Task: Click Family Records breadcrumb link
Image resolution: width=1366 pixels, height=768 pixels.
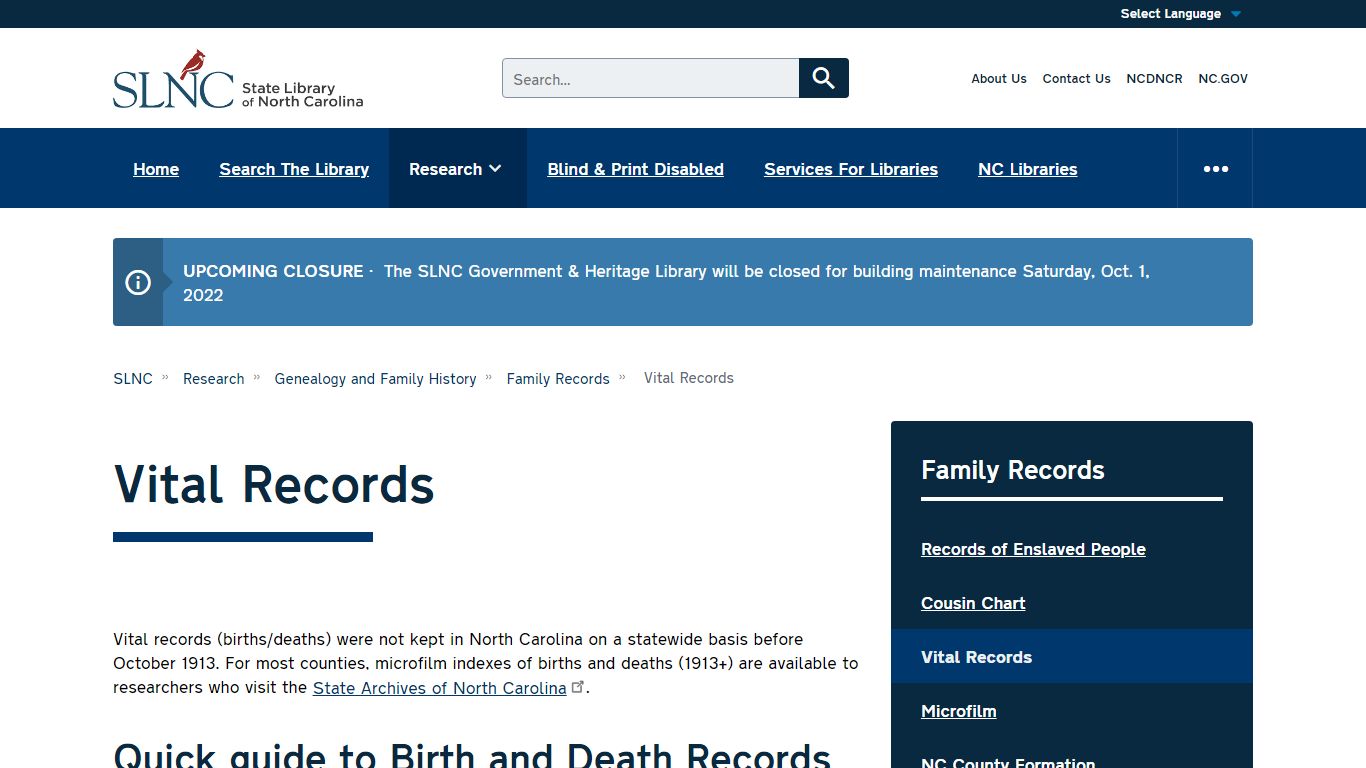Action: point(558,379)
